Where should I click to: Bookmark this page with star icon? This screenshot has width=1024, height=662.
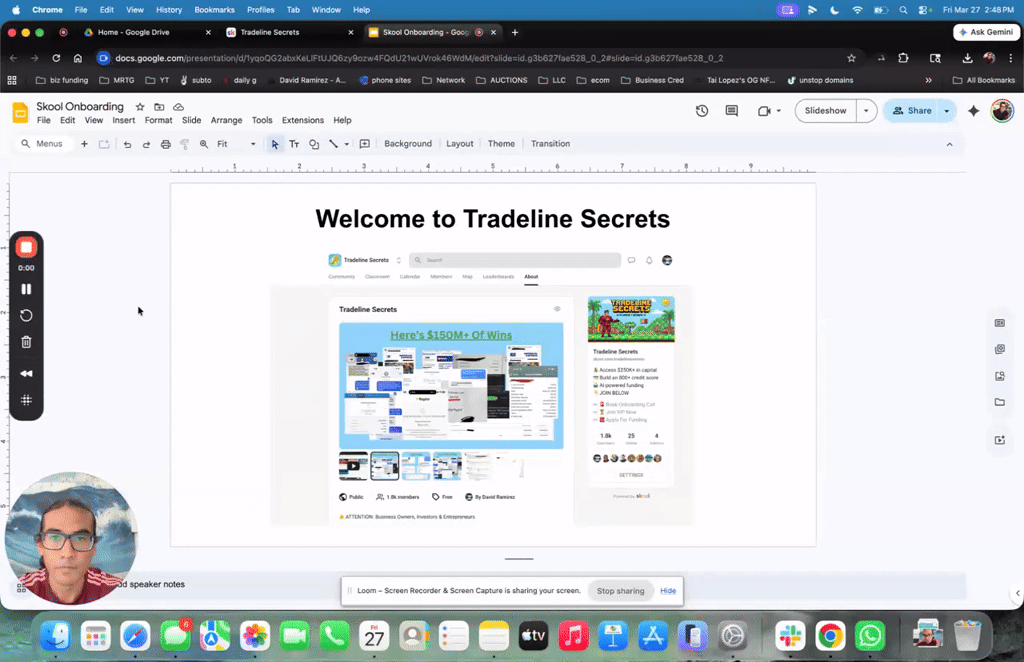click(851, 58)
